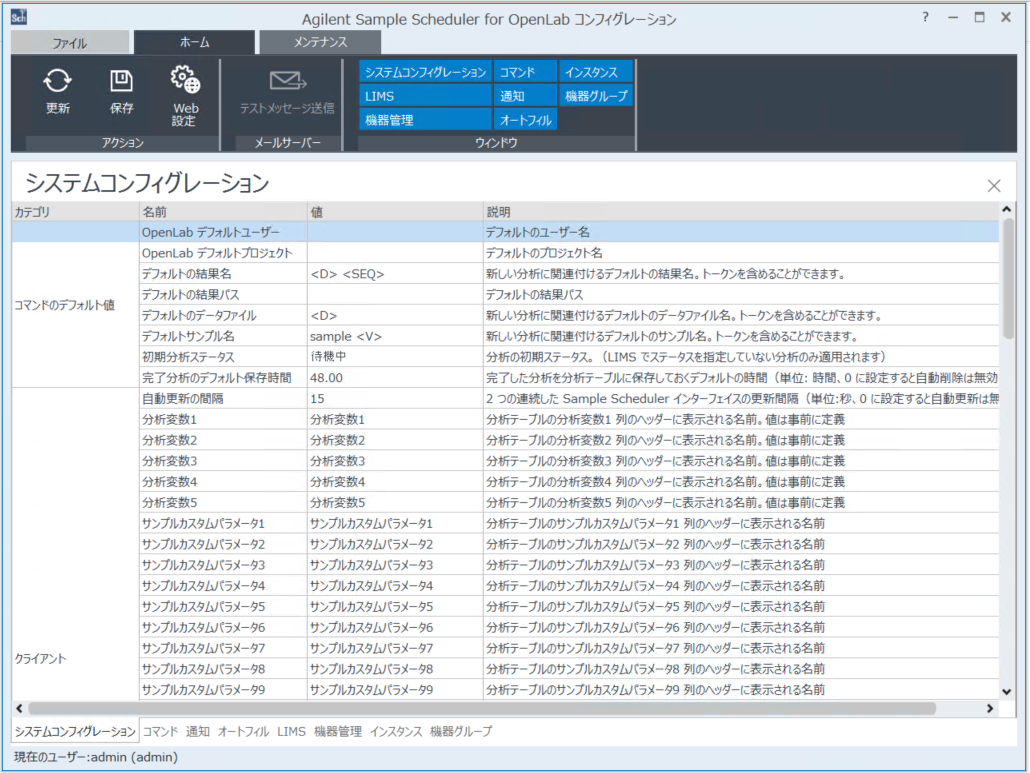Click the 更新 refresh icon
1030x773 pixels.
pyautogui.click(x=58, y=81)
